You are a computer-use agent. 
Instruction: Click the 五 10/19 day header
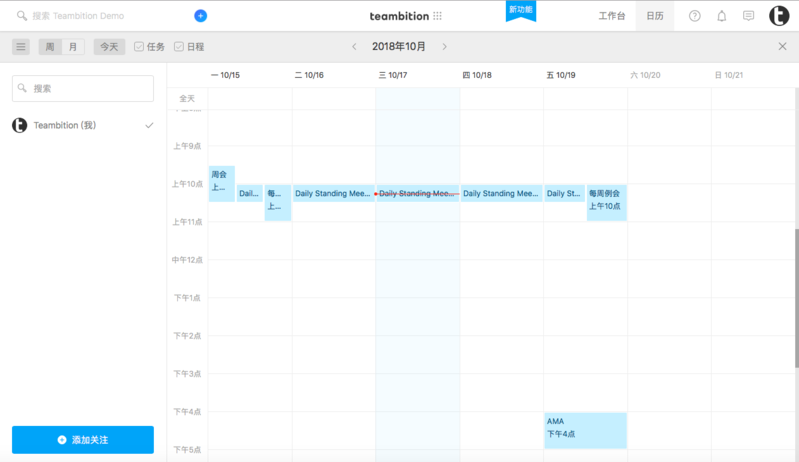click(x=561, y=75)
